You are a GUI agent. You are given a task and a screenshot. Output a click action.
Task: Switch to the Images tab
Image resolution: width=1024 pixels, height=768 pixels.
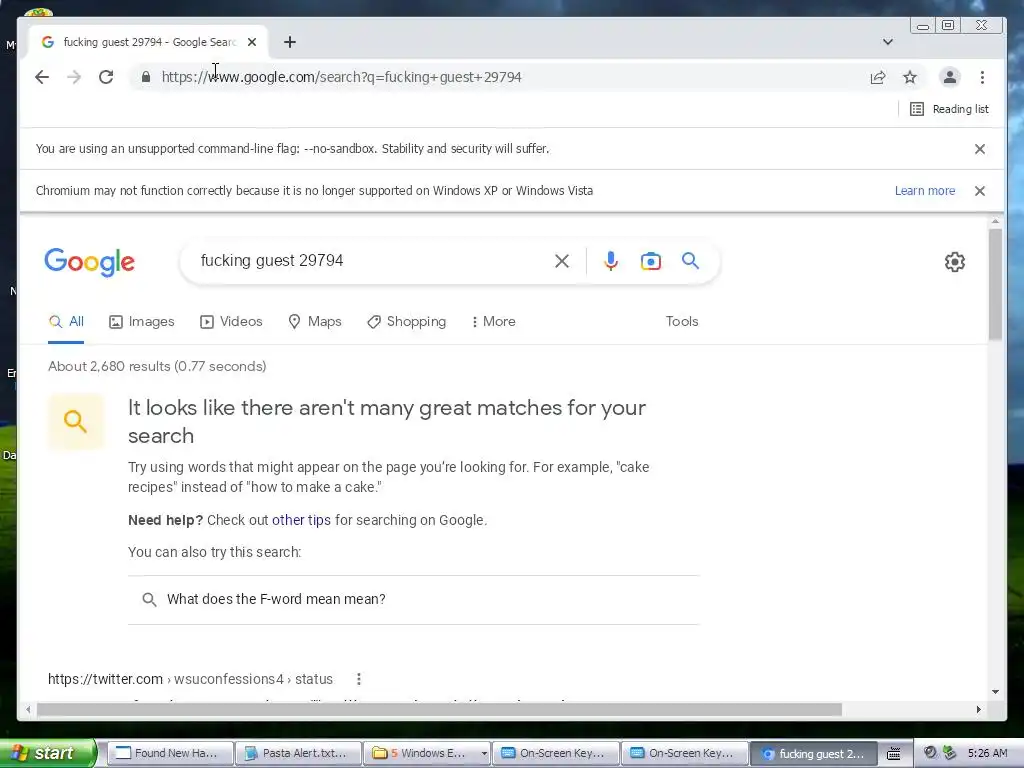142,321
